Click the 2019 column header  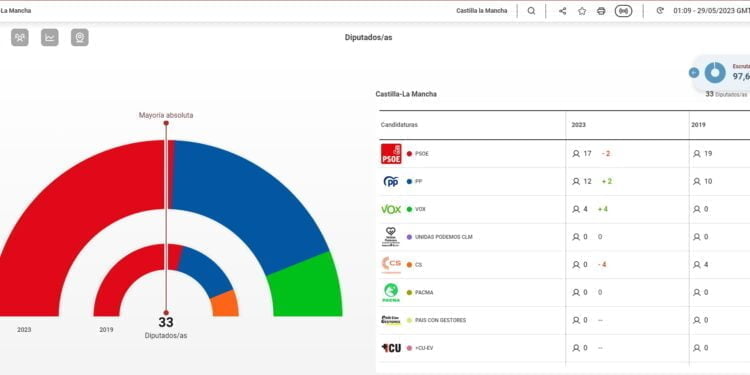(x=698, y=125)
